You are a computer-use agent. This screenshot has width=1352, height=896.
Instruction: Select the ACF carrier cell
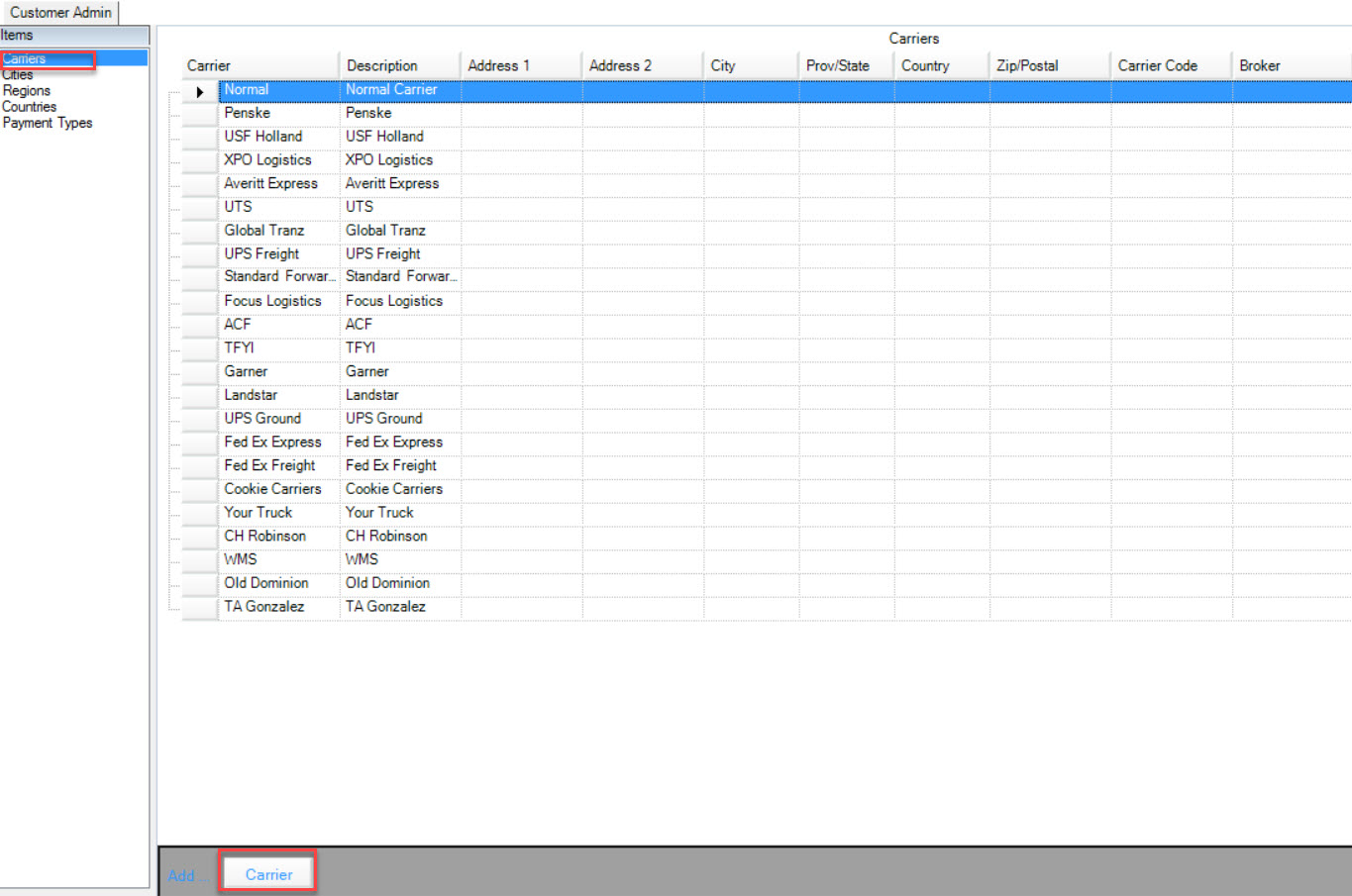pyautogui.click(x=279, y=325)
